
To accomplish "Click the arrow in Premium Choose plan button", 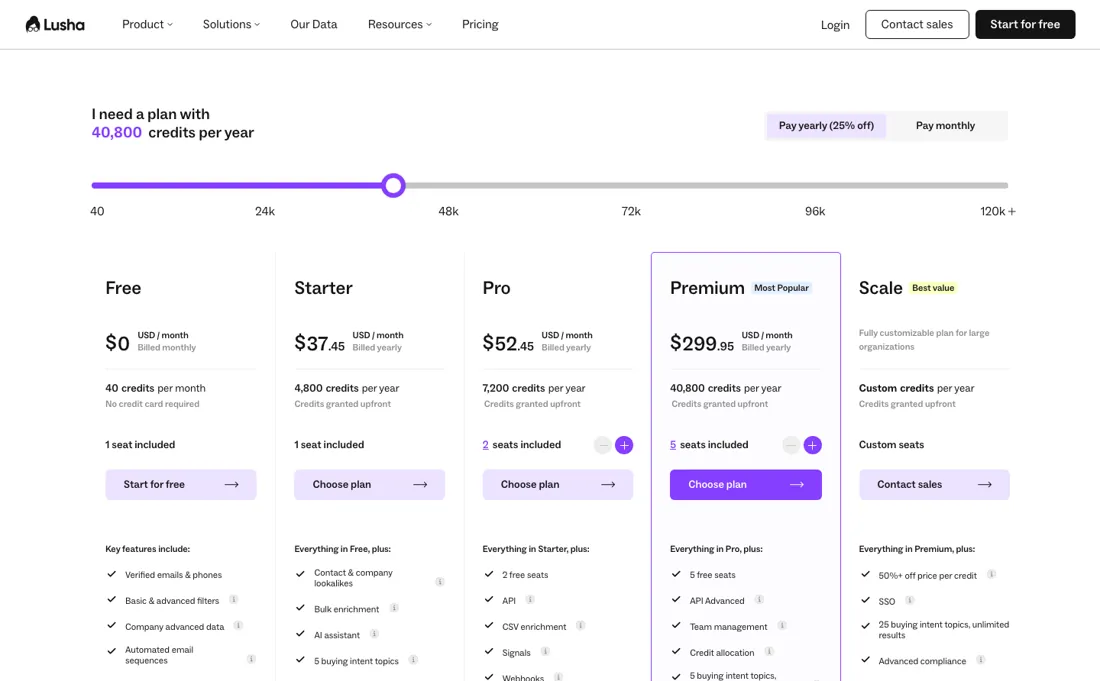I will point(797,485).
